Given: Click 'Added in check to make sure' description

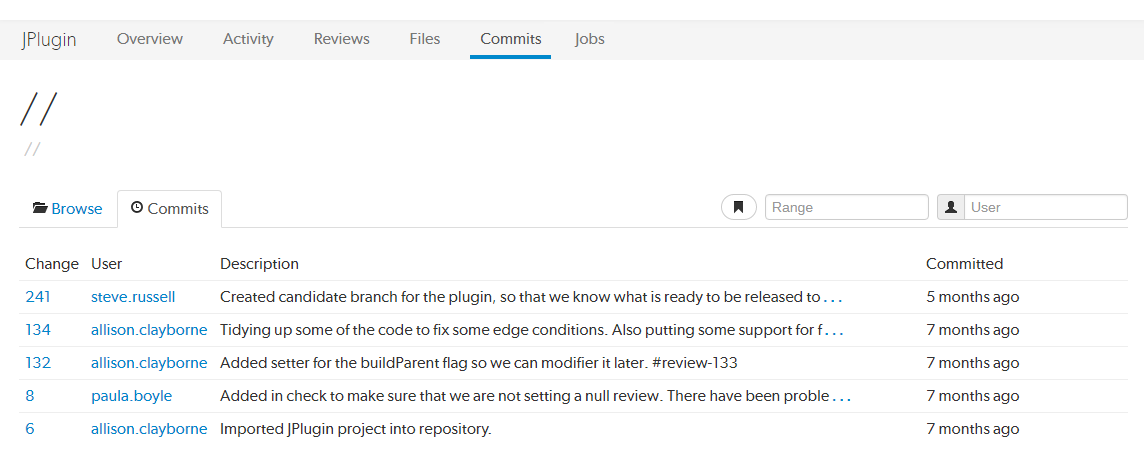Looking at the screenshot, I should (x=525, y=396).
